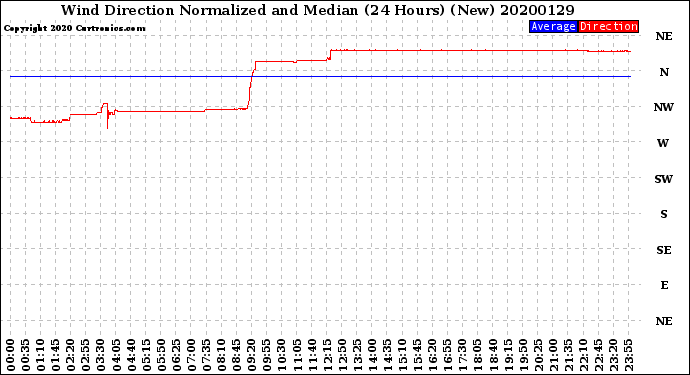
Task: Click the 09:20 time label
Action: click(252, 355)
